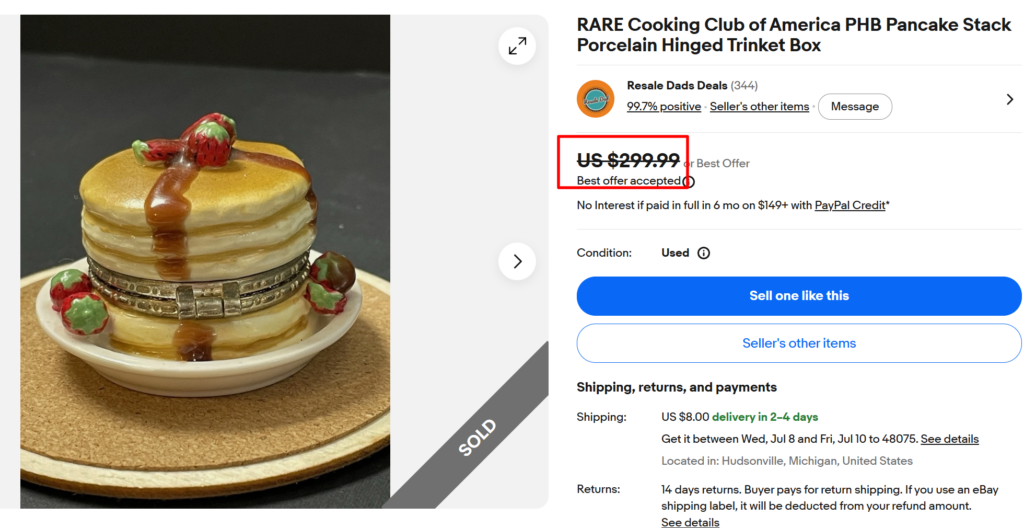Click the SOLD ribbon banner

click(x=478, y=437)
